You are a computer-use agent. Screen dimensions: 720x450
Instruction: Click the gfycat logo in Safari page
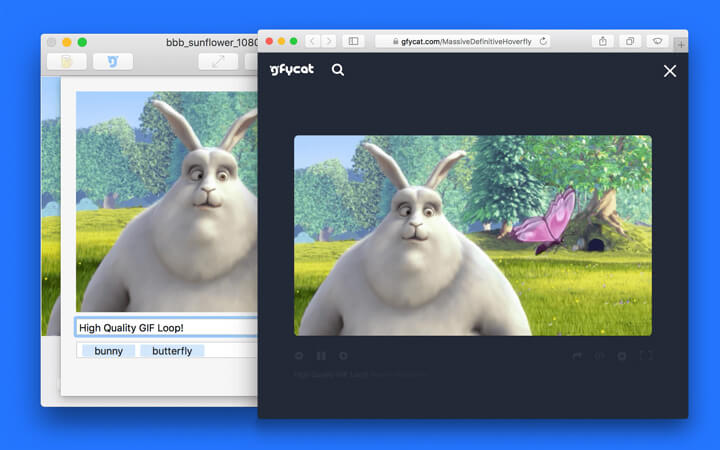[x=292, y=69]
